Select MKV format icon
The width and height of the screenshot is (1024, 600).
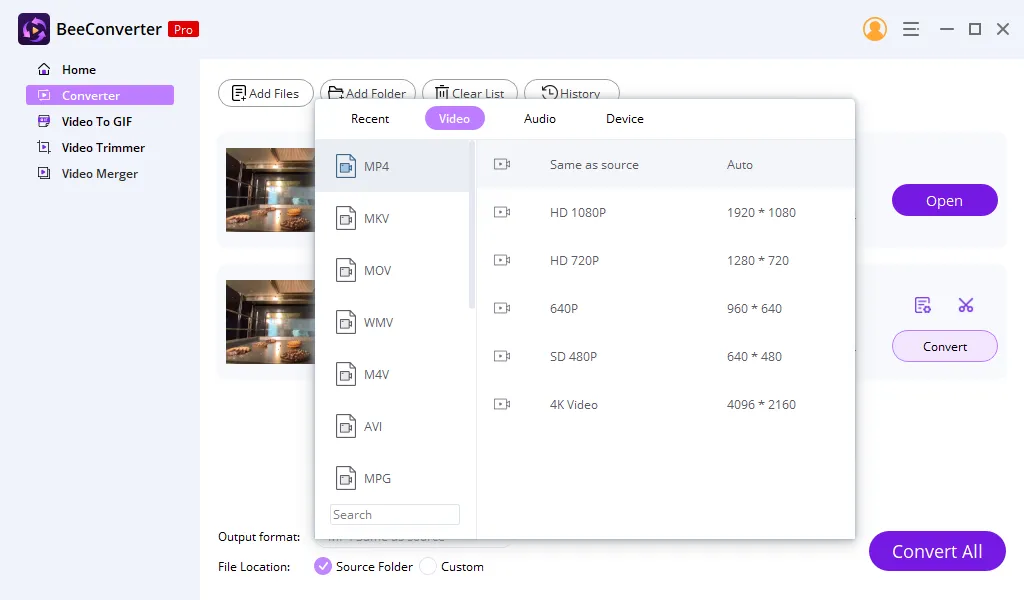[346, 218]
